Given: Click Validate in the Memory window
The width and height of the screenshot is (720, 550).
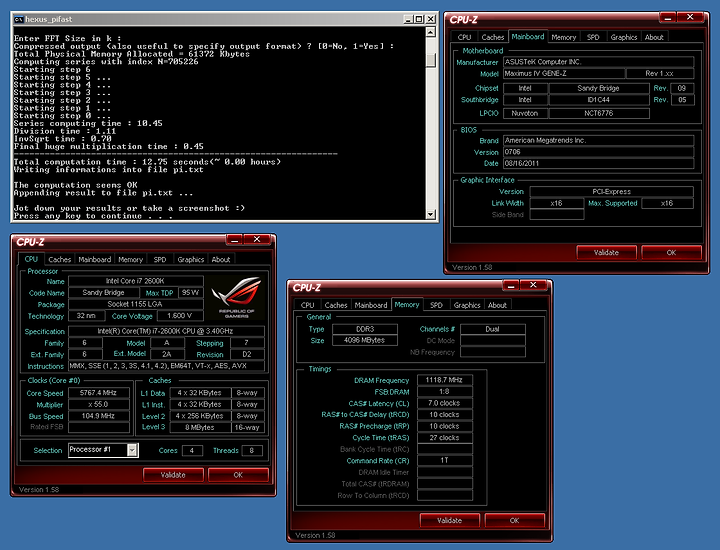Looking at the screenshot, I should click(450, 520).
